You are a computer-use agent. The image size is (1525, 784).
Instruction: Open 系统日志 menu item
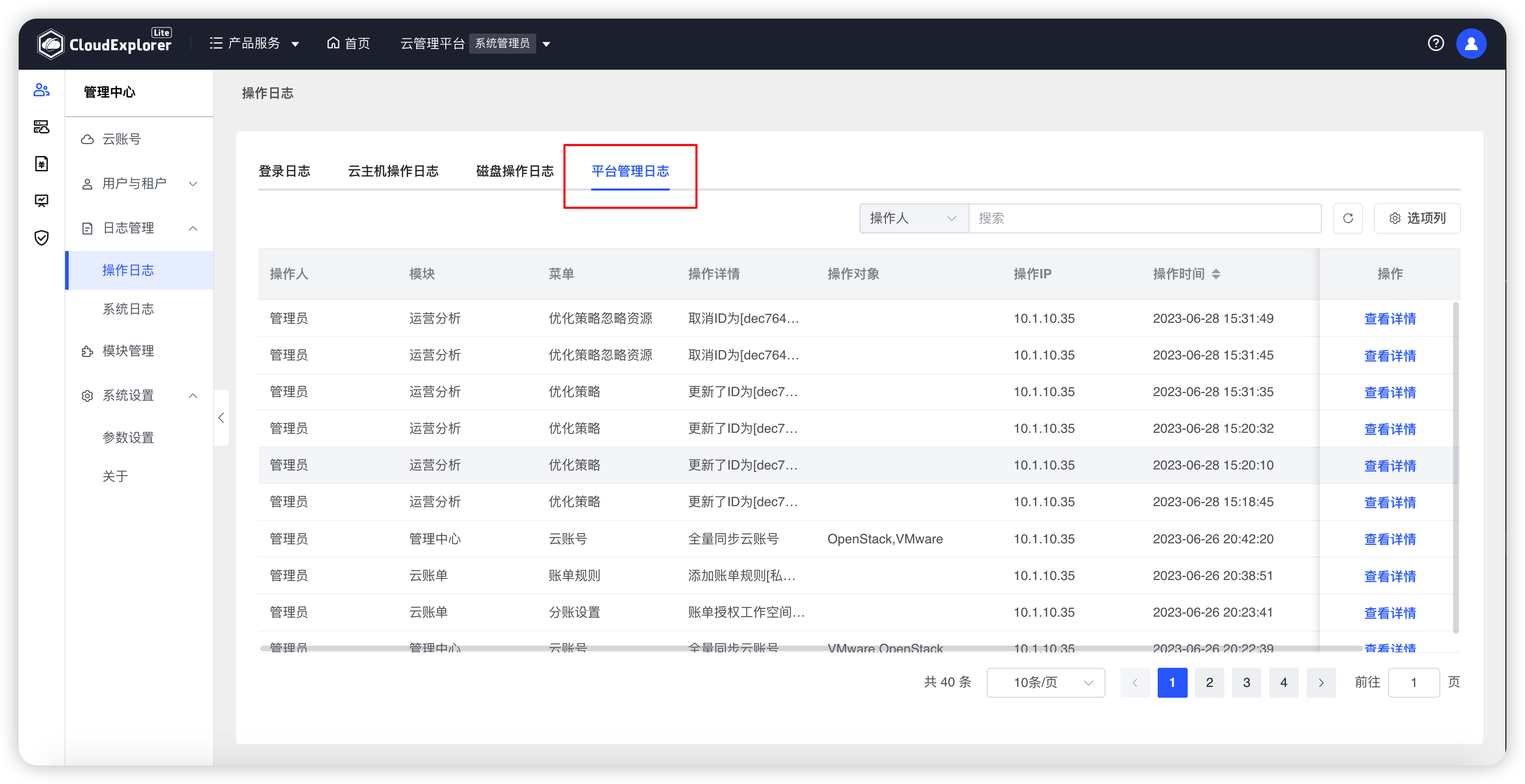(139, 309)
